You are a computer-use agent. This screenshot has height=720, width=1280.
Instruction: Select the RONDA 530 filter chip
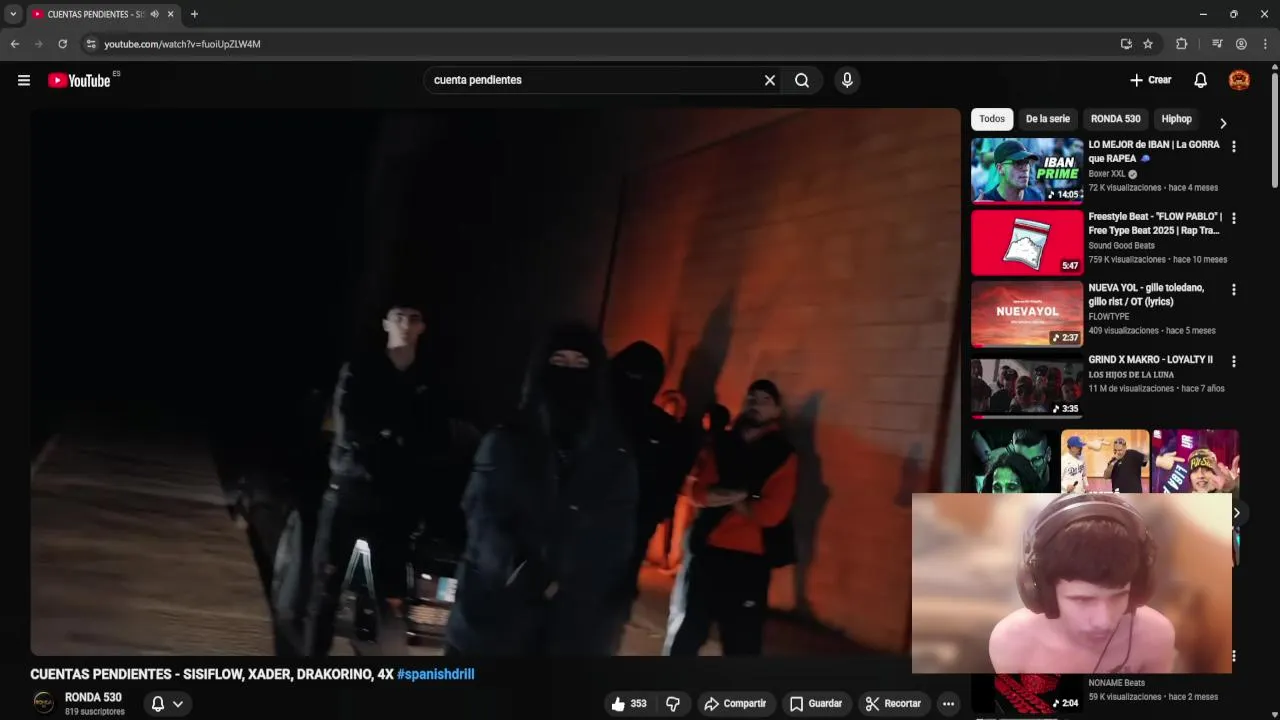[1115, 119]
